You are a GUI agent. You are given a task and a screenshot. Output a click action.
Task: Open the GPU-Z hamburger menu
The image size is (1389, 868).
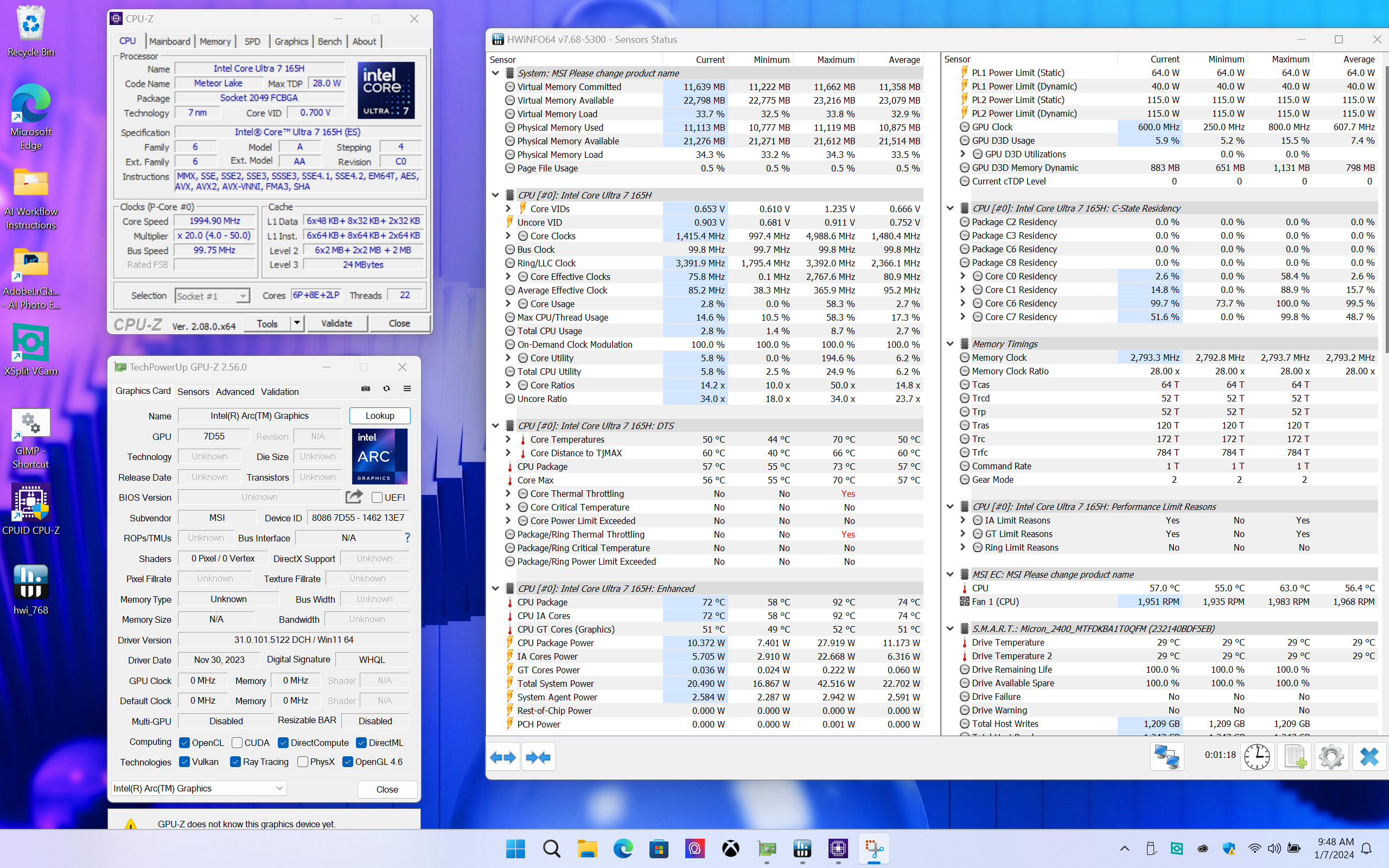click(407, 388)
